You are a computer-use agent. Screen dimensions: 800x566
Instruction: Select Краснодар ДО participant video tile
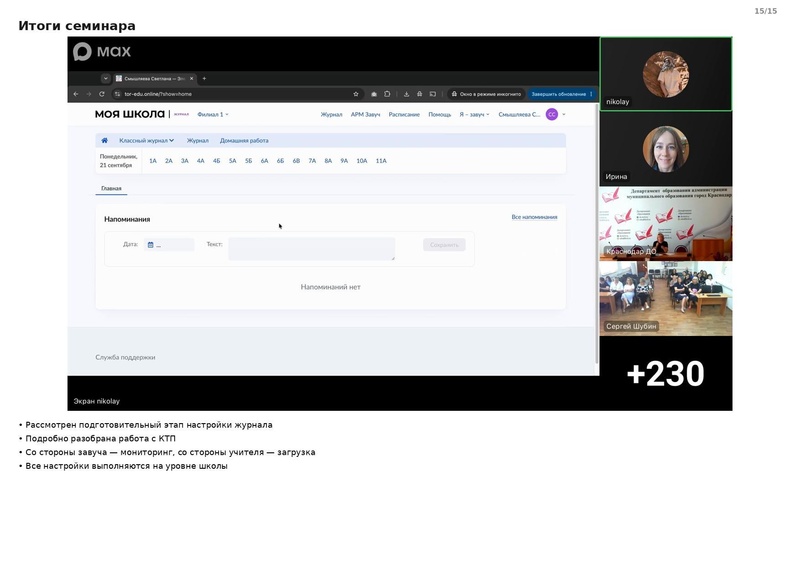point(665,224)
